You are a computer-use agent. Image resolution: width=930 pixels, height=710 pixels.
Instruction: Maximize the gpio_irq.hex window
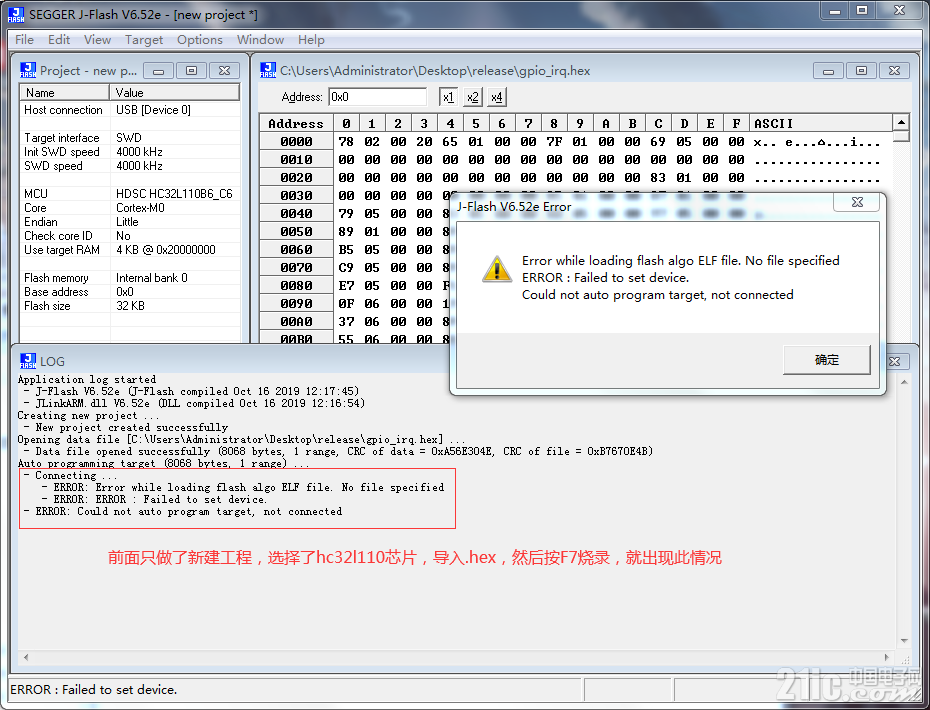tap(861, 71)
